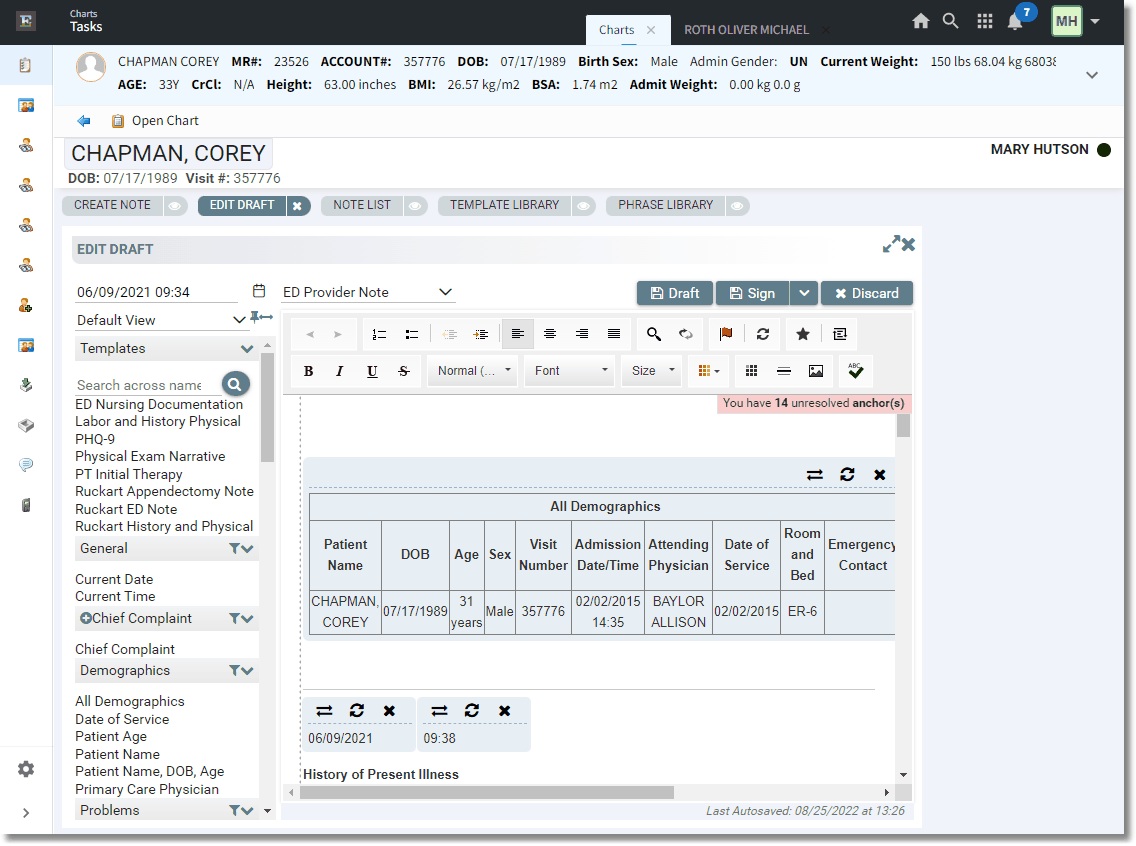Open the search magnifier in top bar
The image size is (1136, 846).
coord(951,21)
